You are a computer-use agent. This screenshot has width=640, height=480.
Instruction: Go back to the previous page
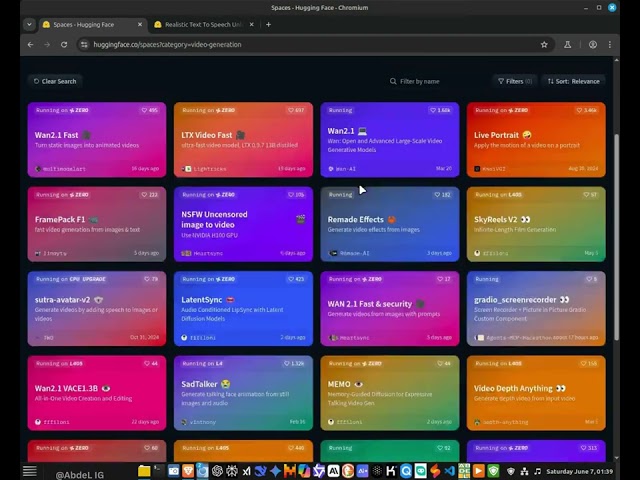coord(31,44)
